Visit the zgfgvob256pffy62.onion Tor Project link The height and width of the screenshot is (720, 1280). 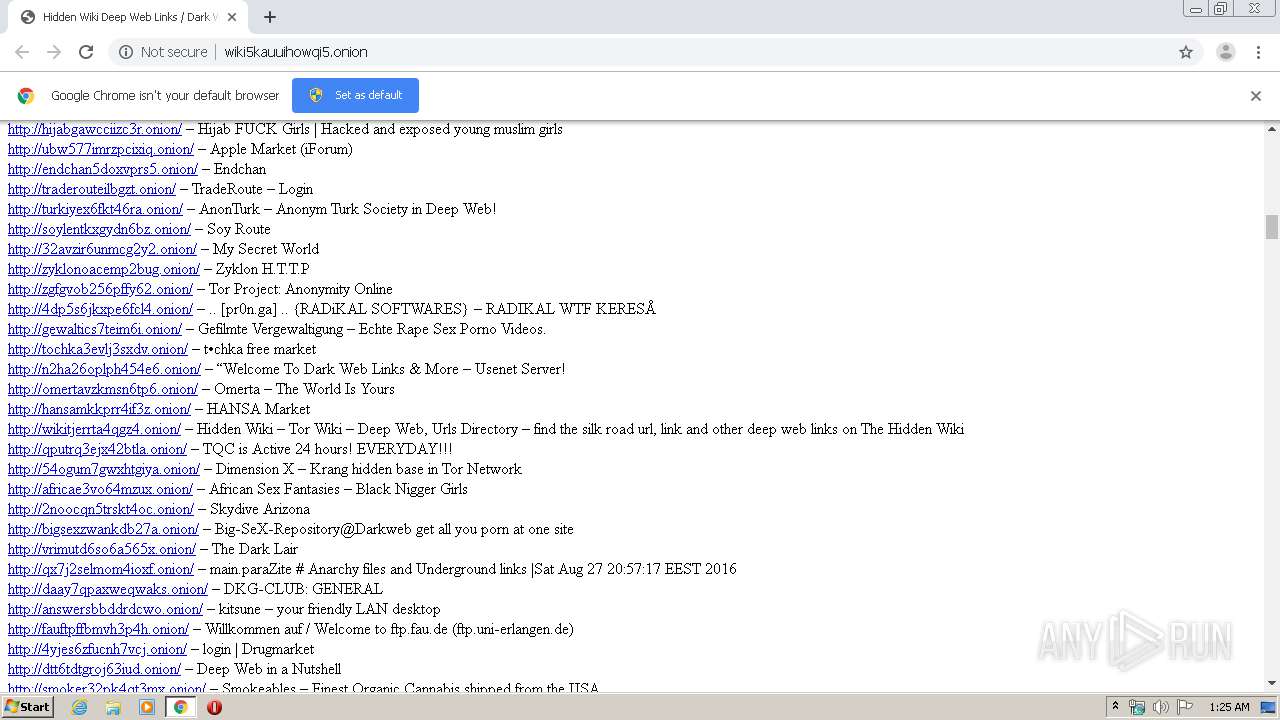click(x=100, y=289)
